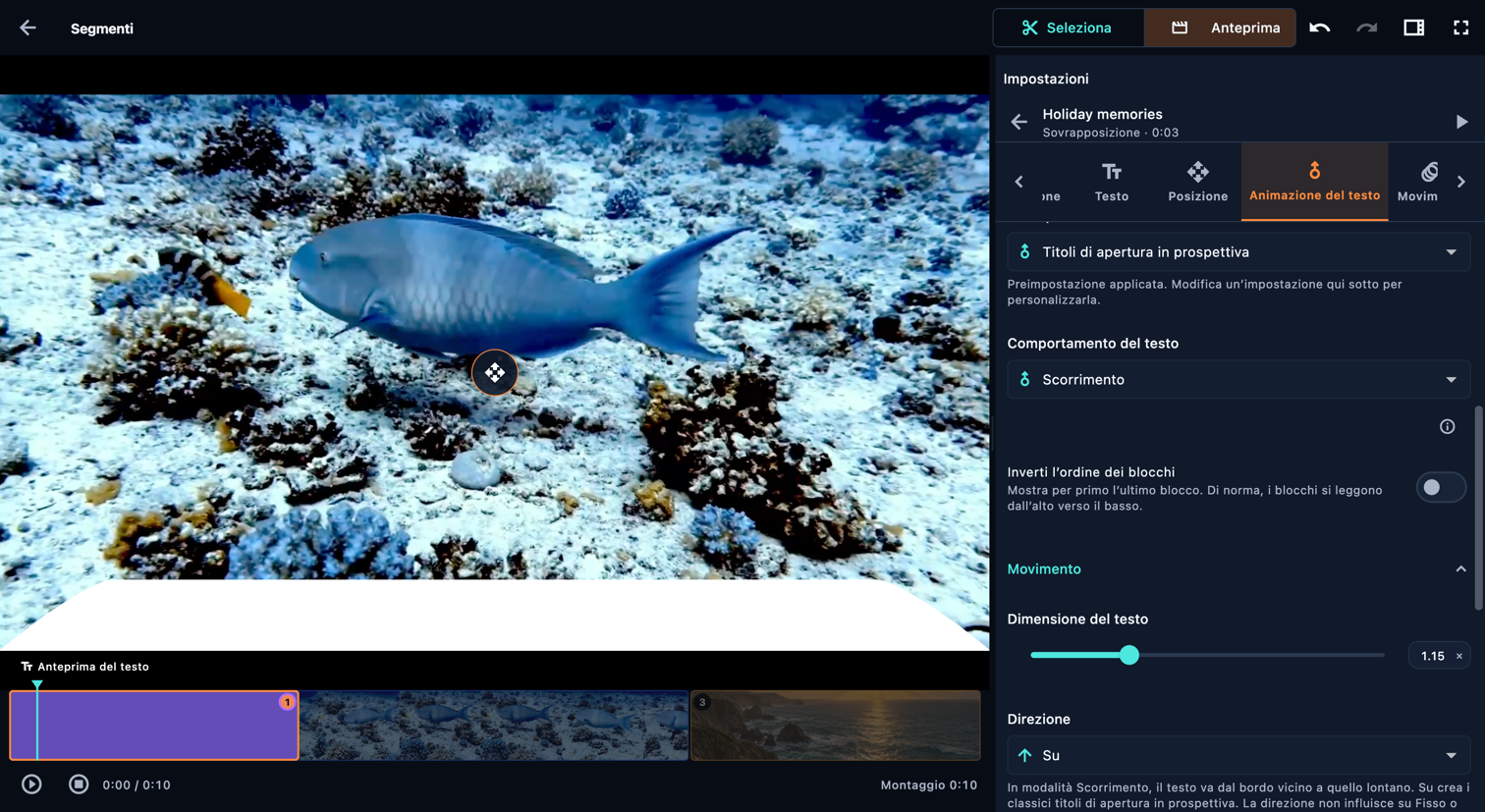
Task: Go back from Holiday memories overlay settings
Action: [1018, 123]
